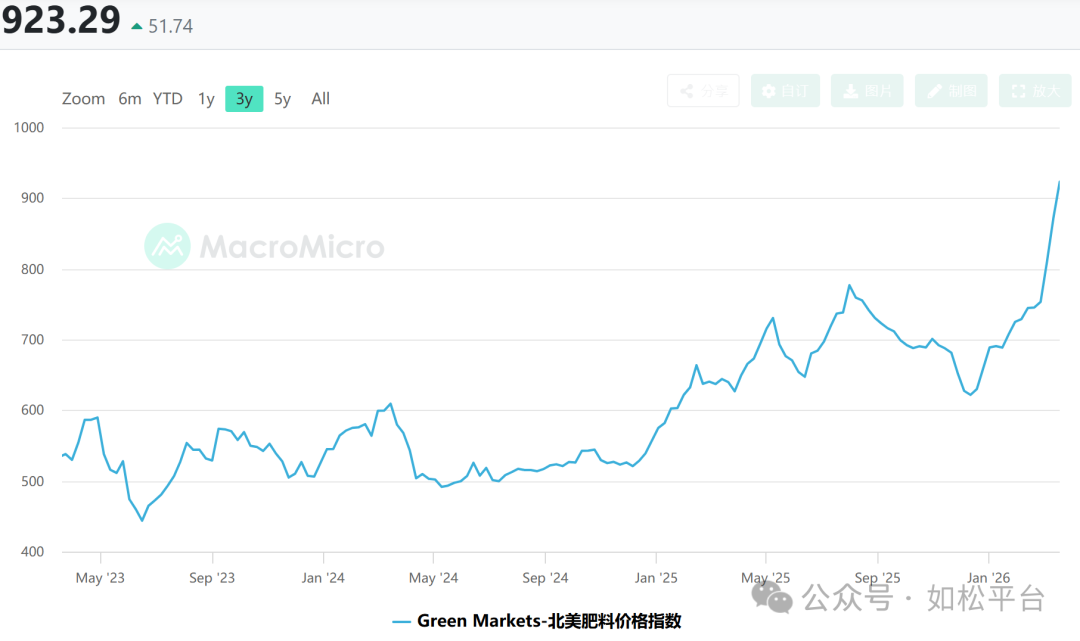Show All data range
1080x641 pixels.
click(x=320, y=99)
